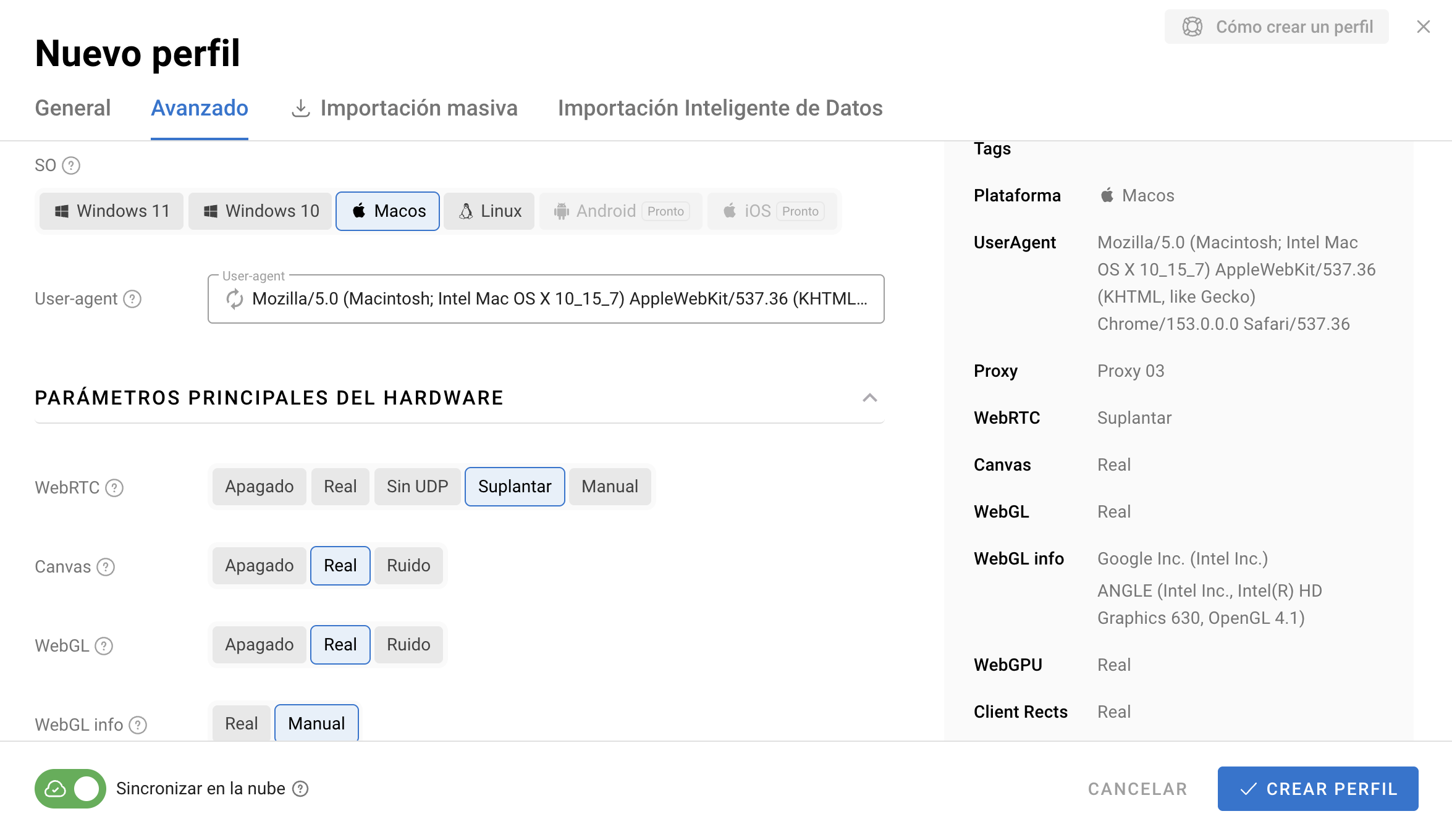Screen dimensions: 1452x840
Task: Click the Cancelar button
Action: click(x=1138, y=789)
